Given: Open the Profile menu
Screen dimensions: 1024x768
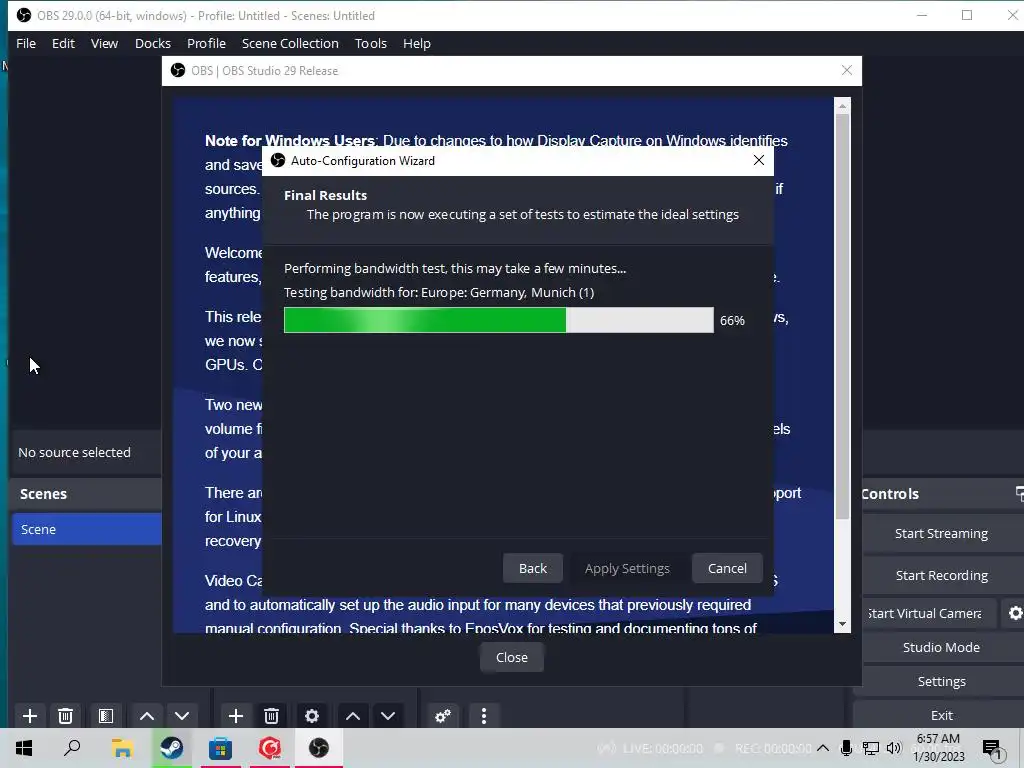Looking at the screenshot, I should (206, 43).
